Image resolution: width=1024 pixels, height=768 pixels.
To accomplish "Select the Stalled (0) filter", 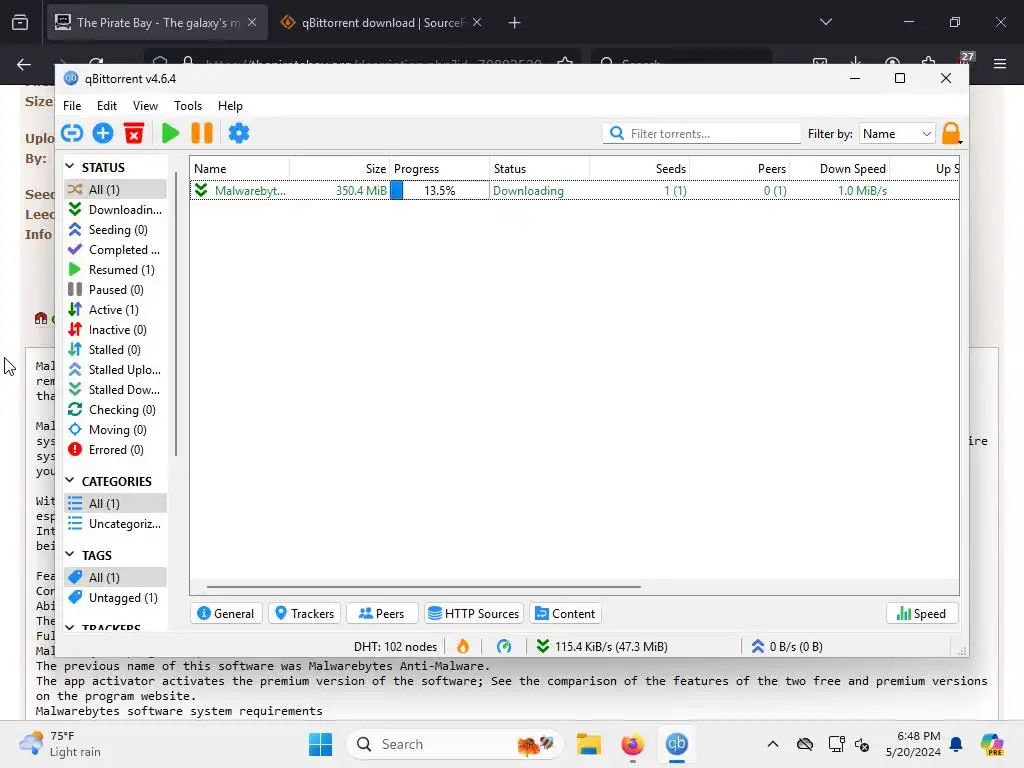I will pyautogui.click(x=116, y=350).
